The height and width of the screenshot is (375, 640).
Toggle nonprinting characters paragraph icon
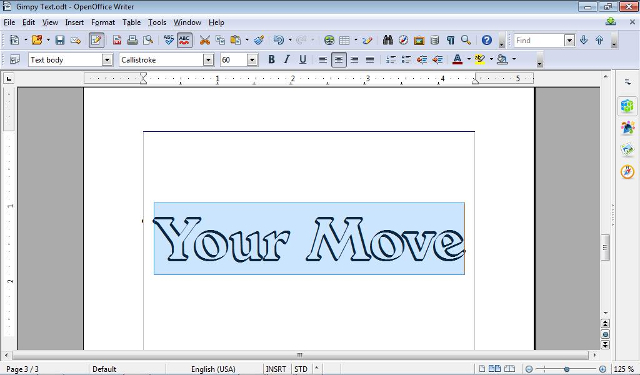[450, 40]
